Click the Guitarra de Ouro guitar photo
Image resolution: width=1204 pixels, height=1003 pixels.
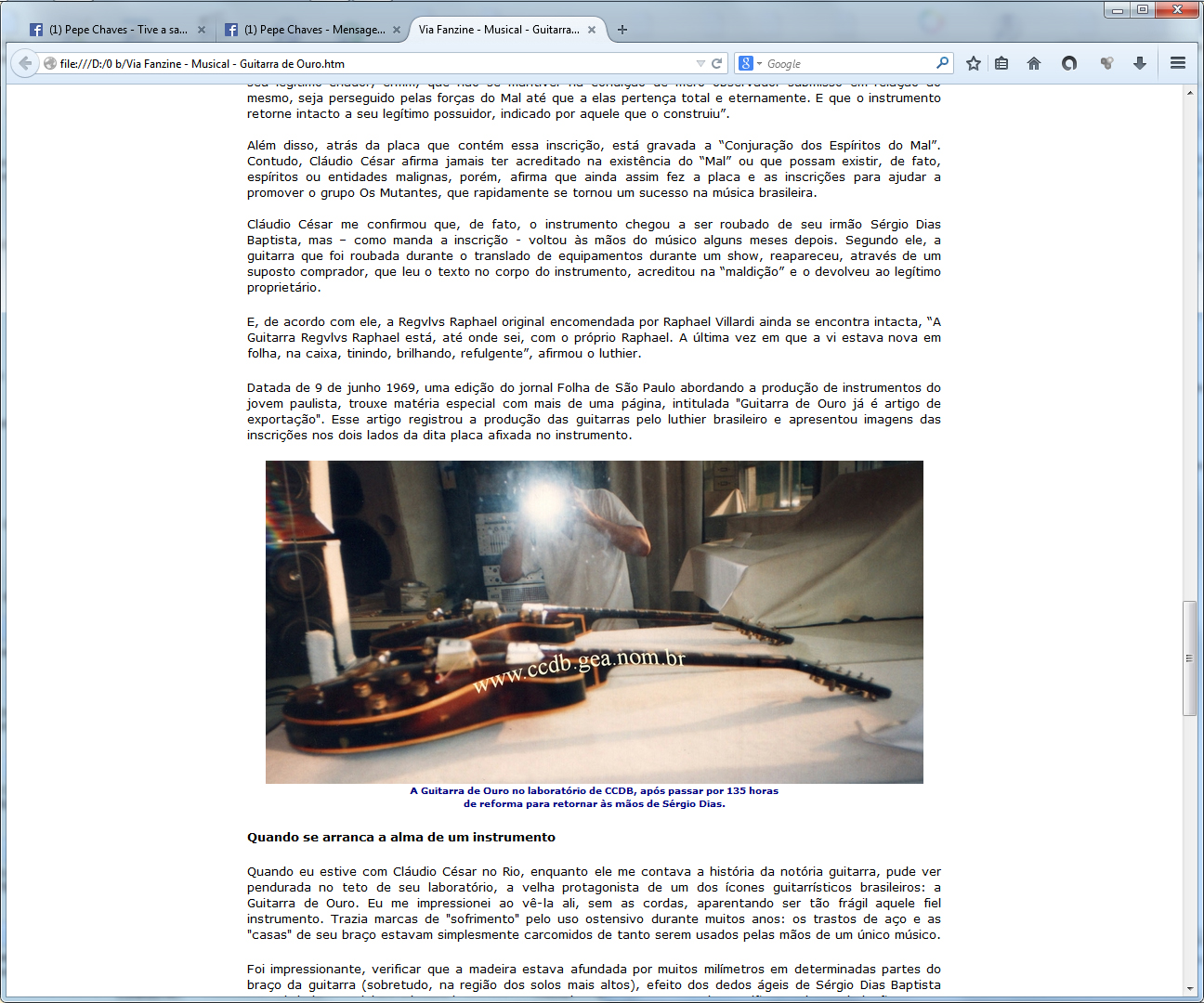594,621
